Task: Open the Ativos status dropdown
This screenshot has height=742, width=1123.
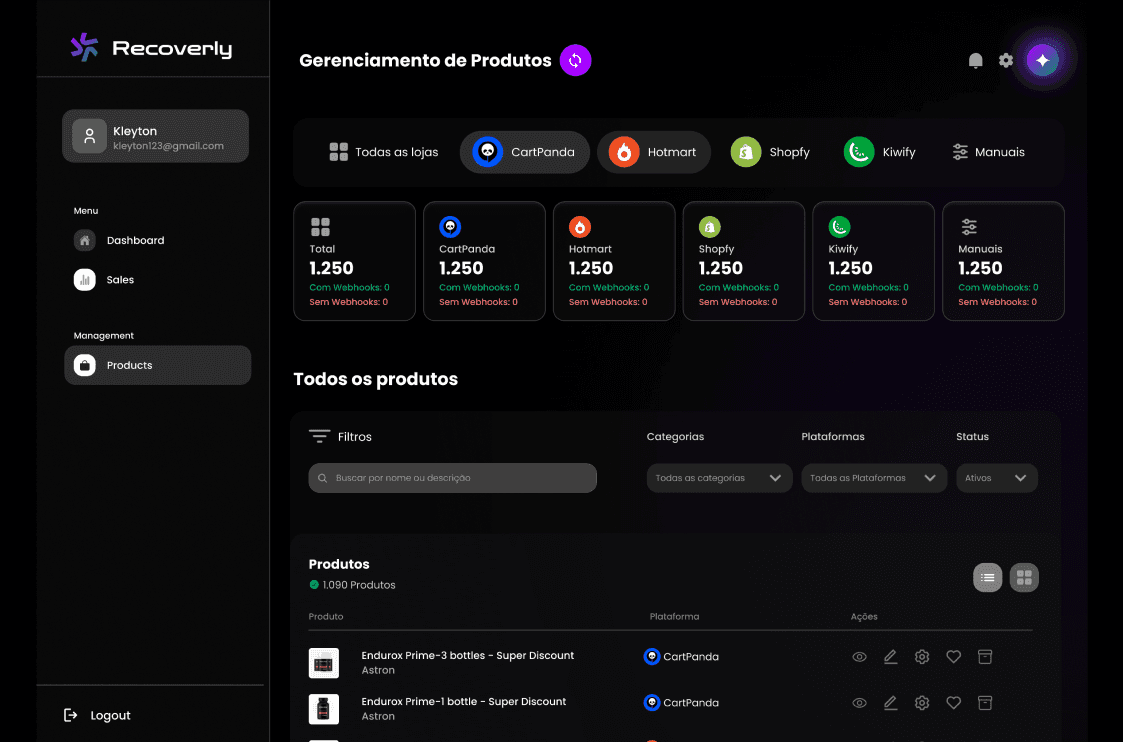Action: click(996, 478)
